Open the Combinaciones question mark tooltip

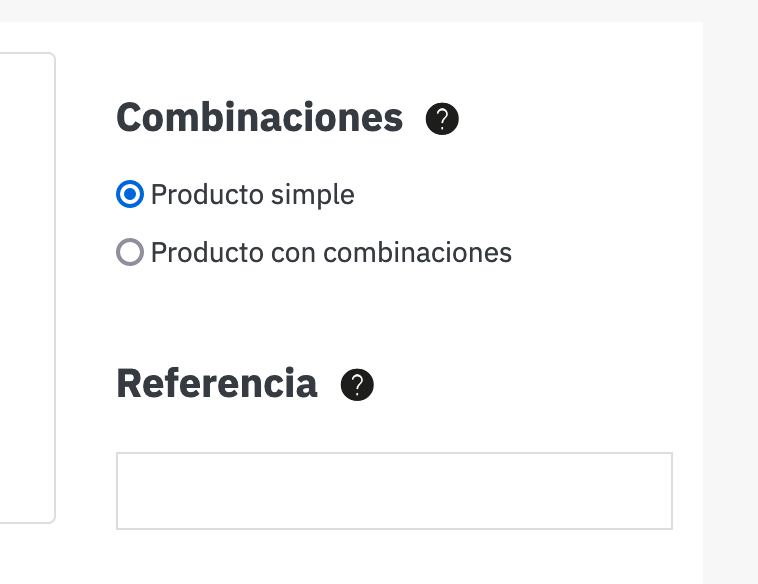[442, 120]
